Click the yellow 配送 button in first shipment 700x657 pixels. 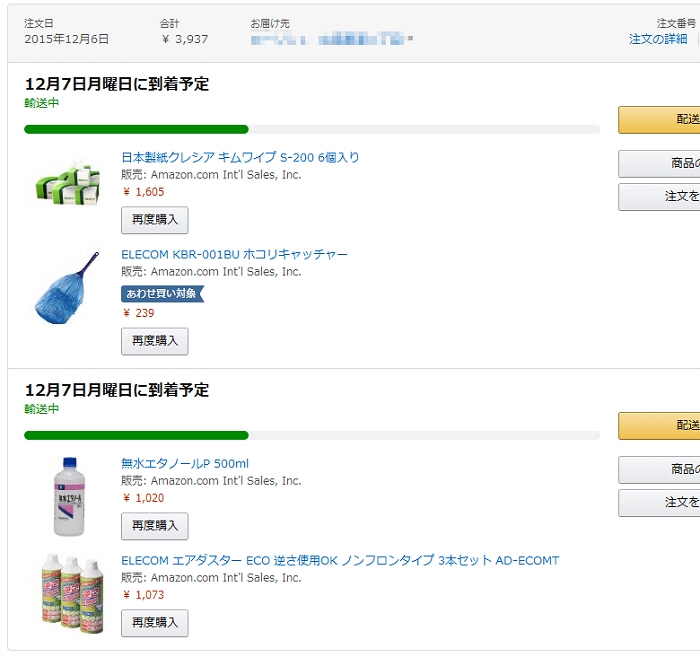659,120
